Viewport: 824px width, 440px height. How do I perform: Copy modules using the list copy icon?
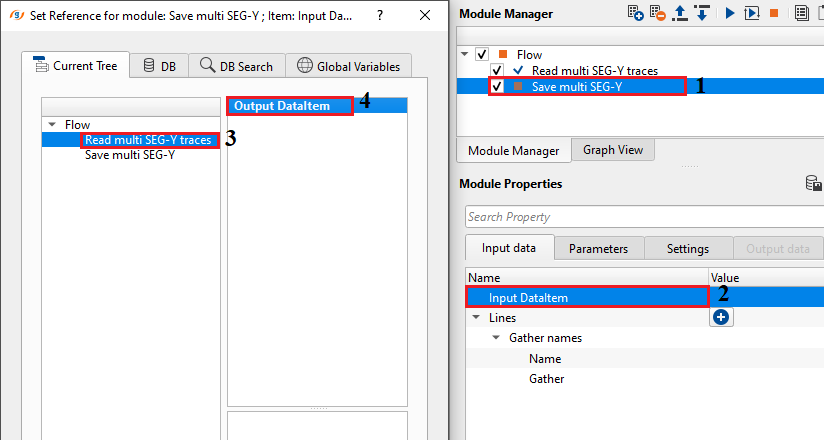pyautogui.click(x=801, y=13)
